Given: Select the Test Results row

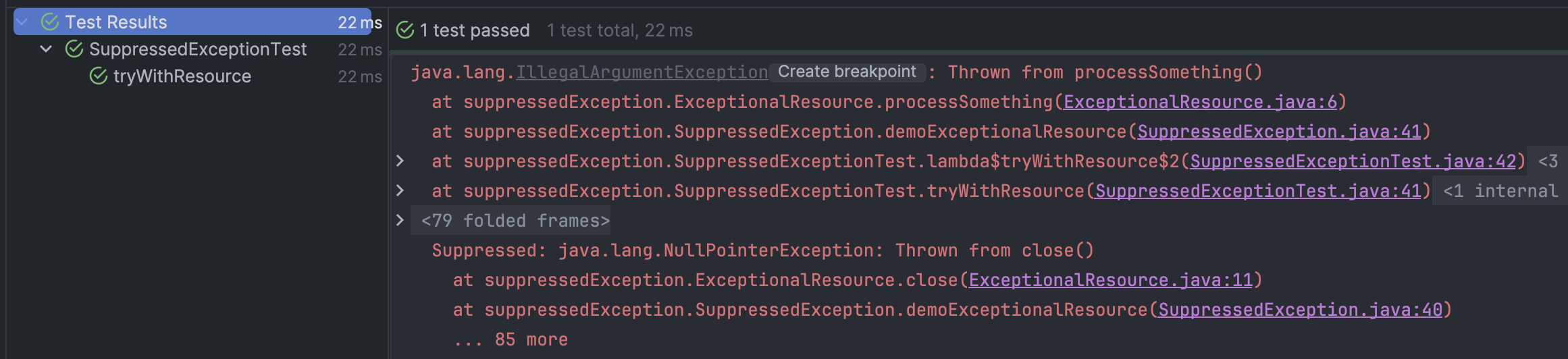Looking at the screenshot, I should (116, 22).
